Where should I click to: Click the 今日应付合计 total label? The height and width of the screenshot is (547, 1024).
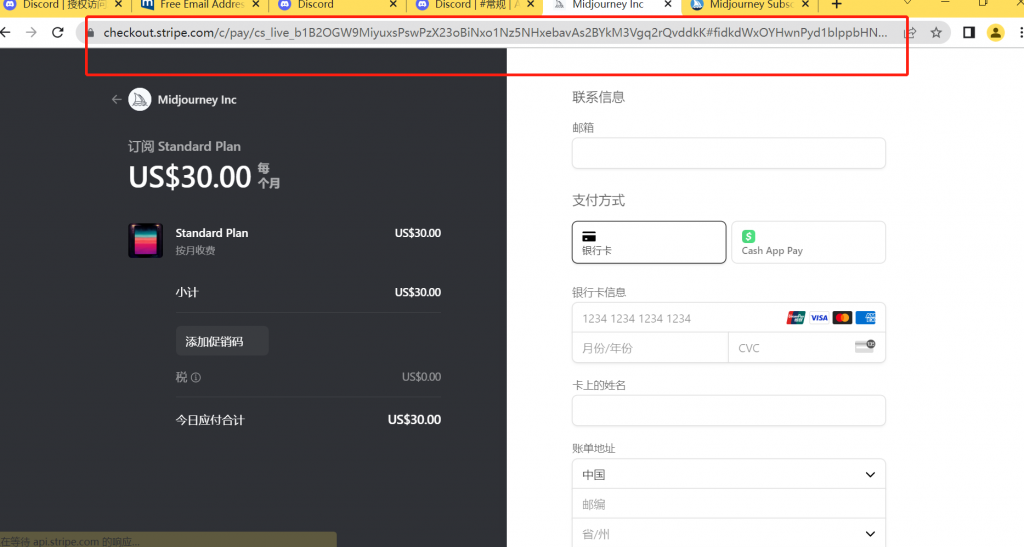click(210, 420)
